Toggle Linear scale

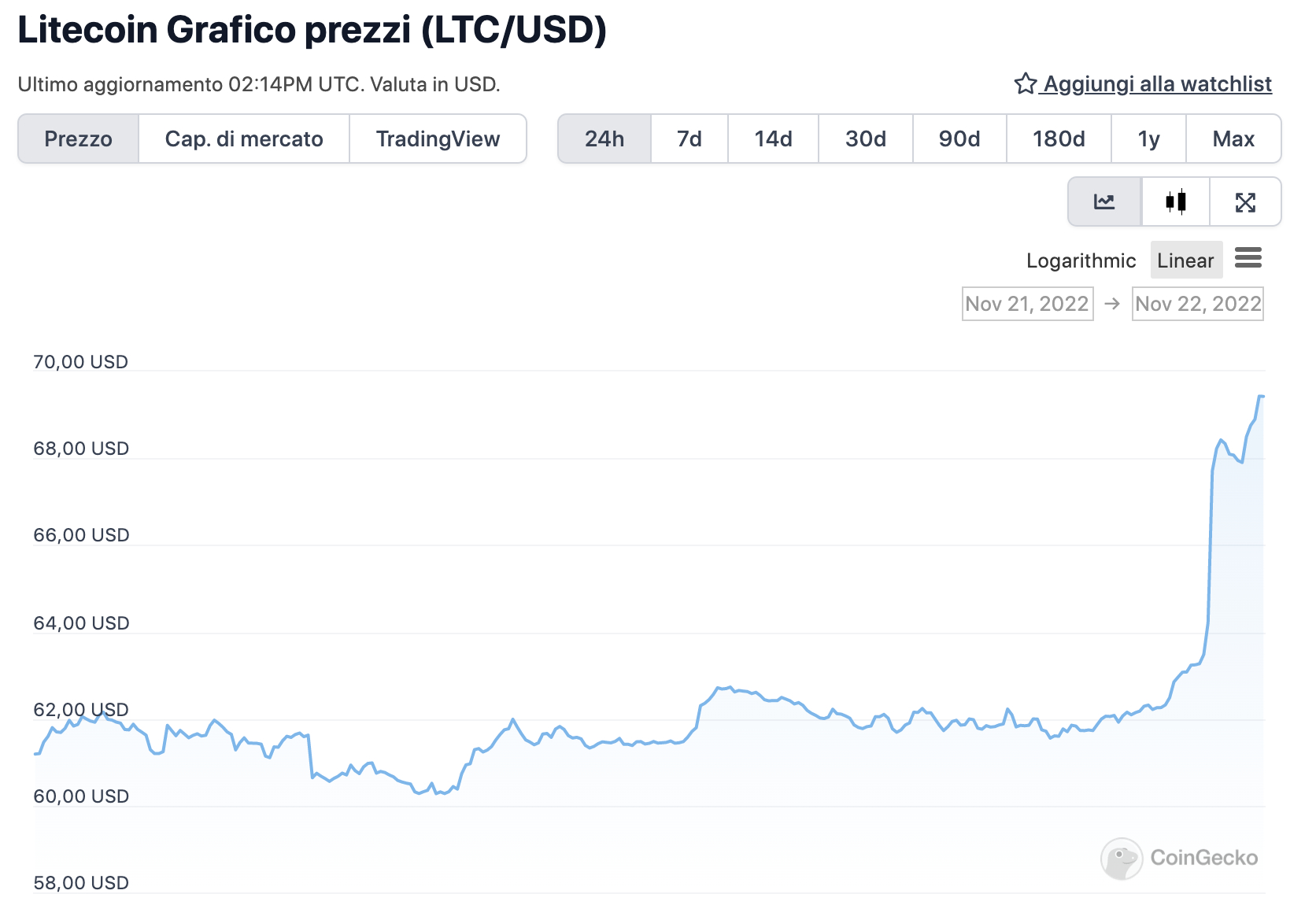1186,260
